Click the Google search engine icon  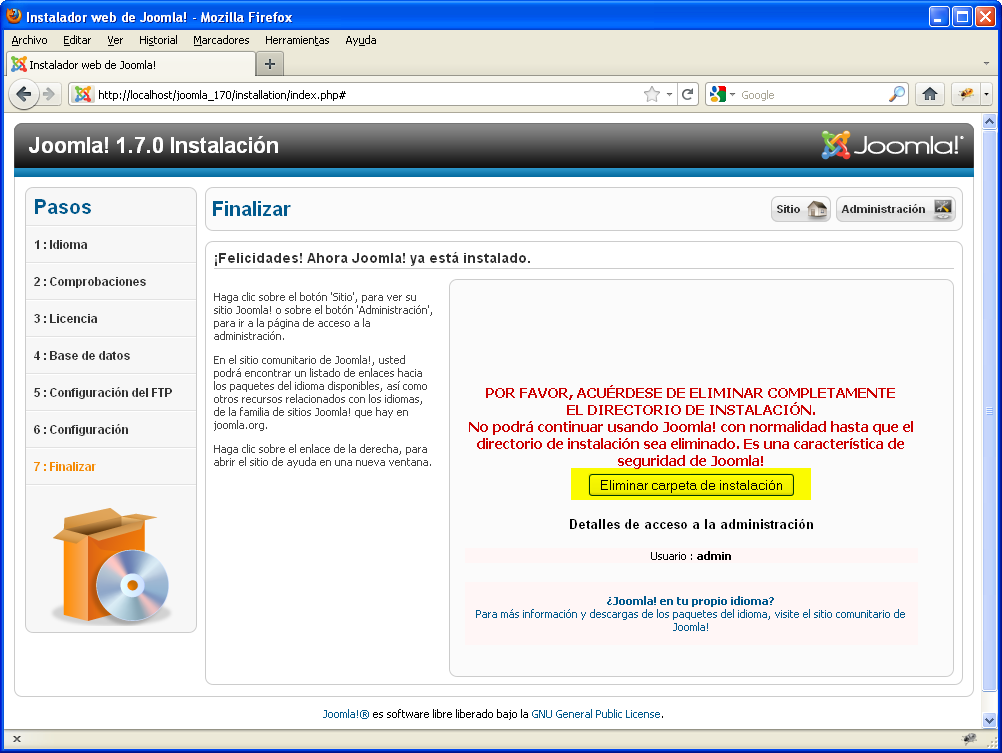(718, 95)
